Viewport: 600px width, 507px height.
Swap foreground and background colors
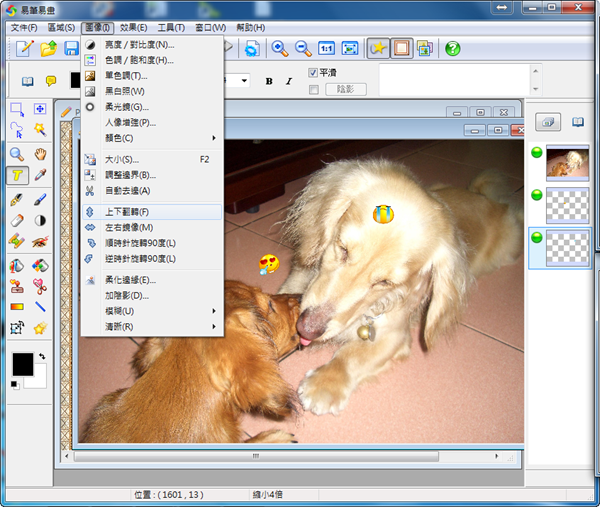(x=42, y=356)
